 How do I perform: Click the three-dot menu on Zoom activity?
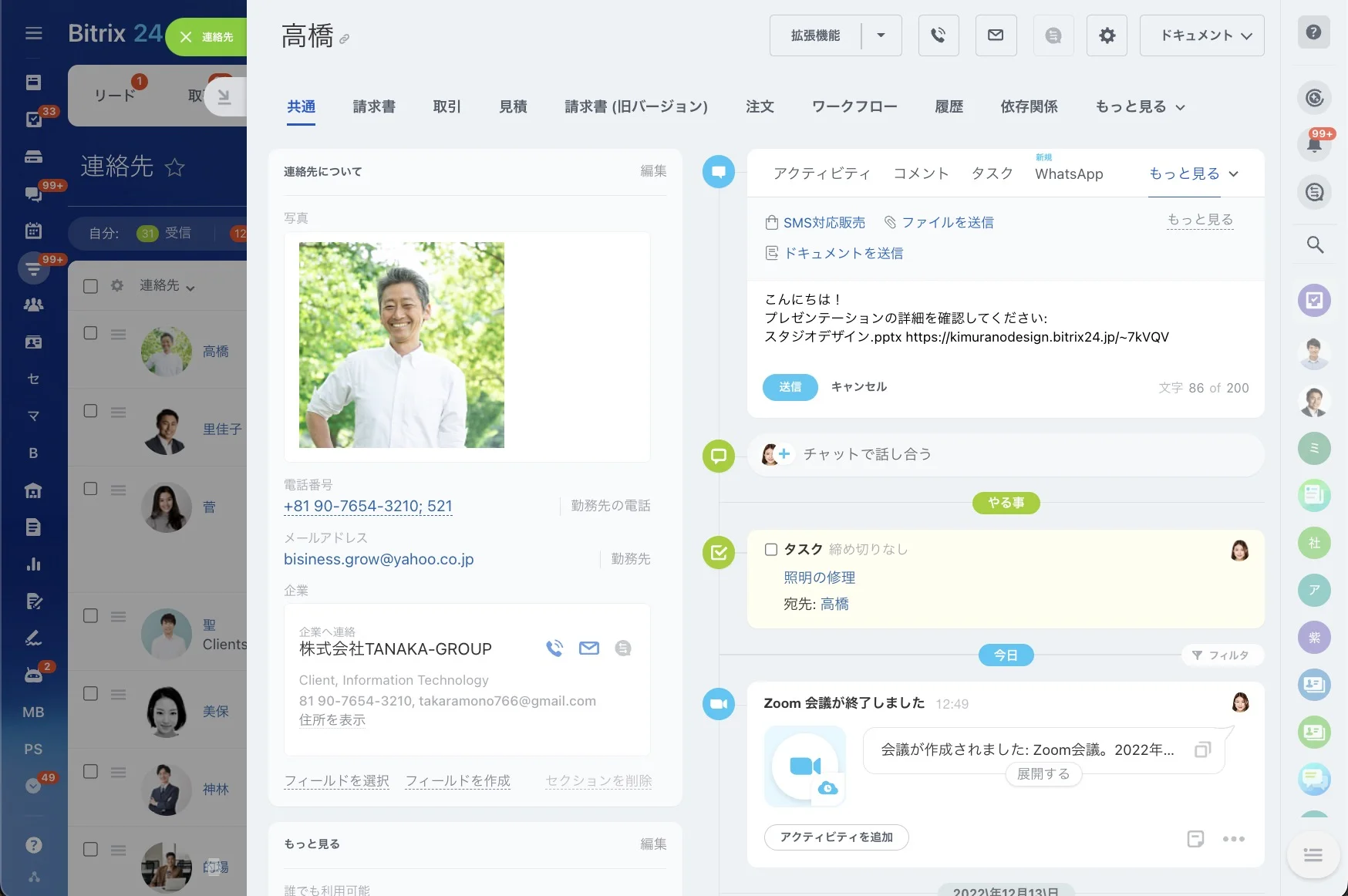1233,839
